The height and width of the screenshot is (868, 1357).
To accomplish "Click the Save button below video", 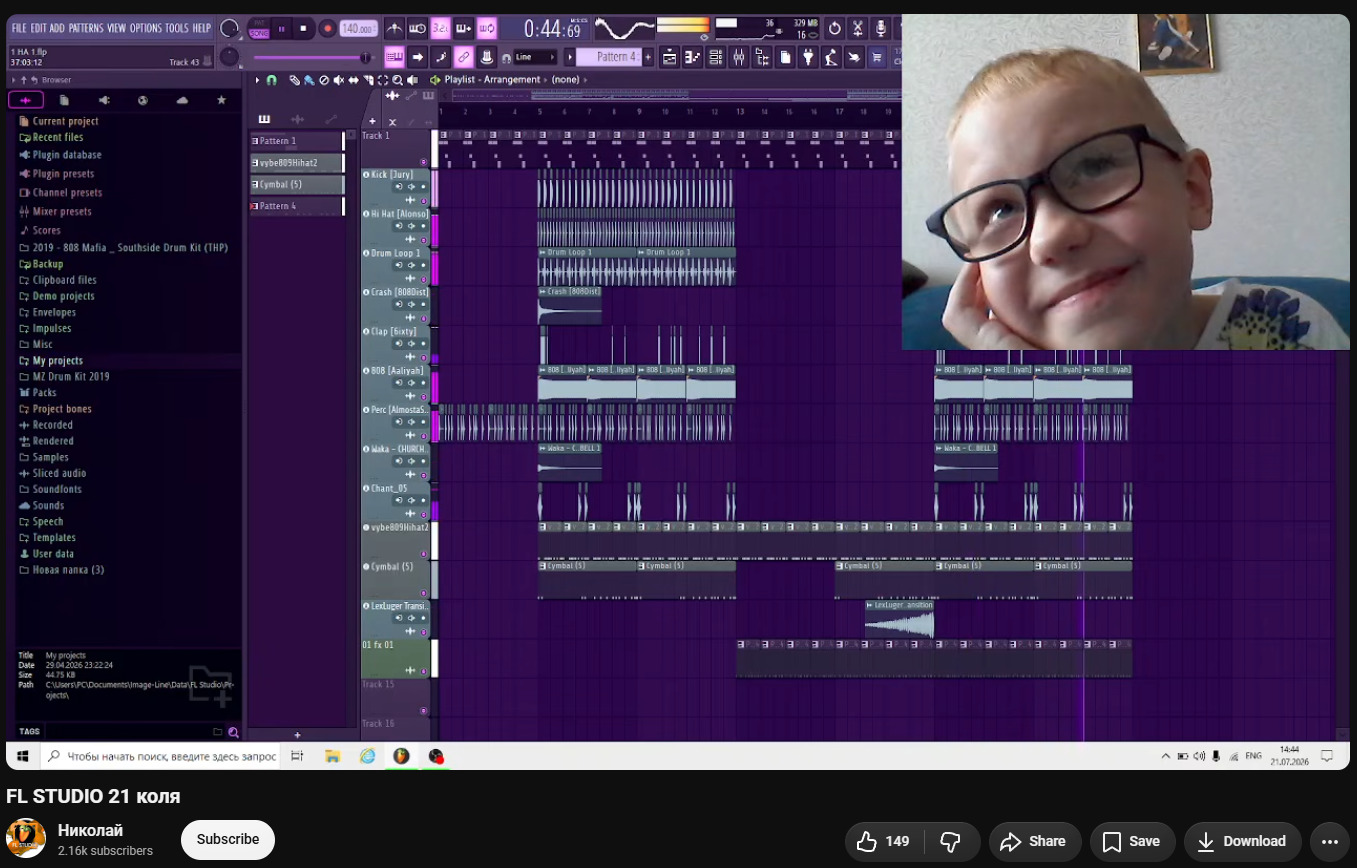I will [x=1132, y=841].
